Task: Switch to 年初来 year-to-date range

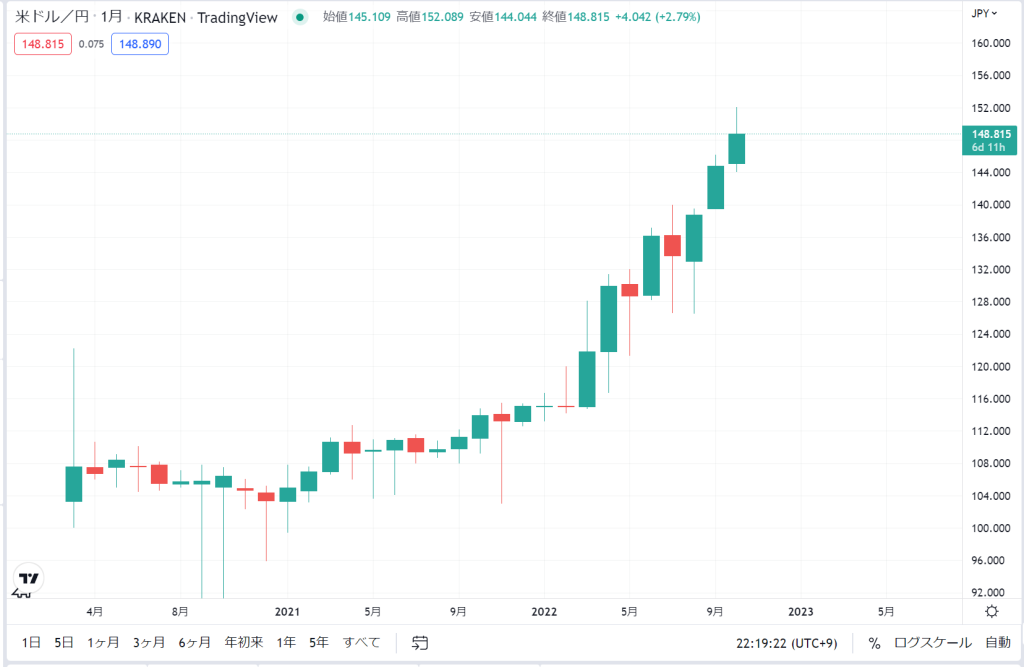Action: pyautogui.click(x=243, y=642)
